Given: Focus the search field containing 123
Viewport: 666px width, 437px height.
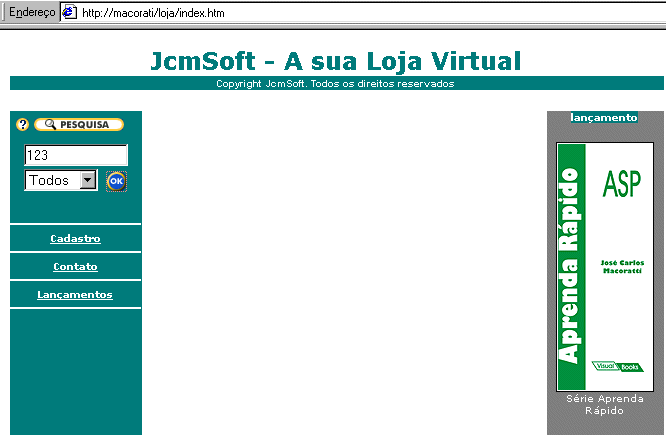Looking at the screenshot, I should tap(76, 155).
